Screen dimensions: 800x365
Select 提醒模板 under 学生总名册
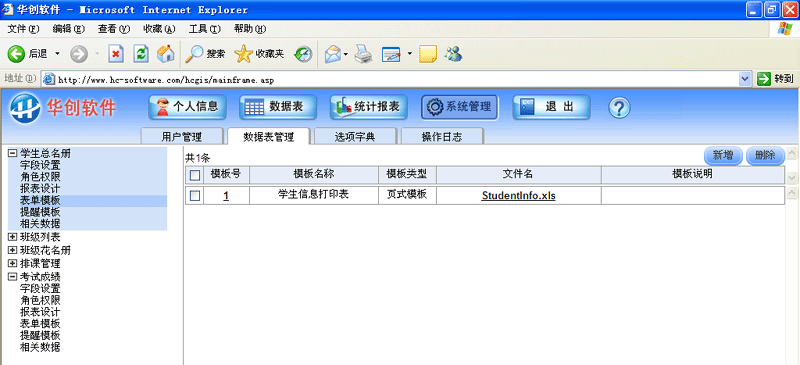(x=40, y=212)
